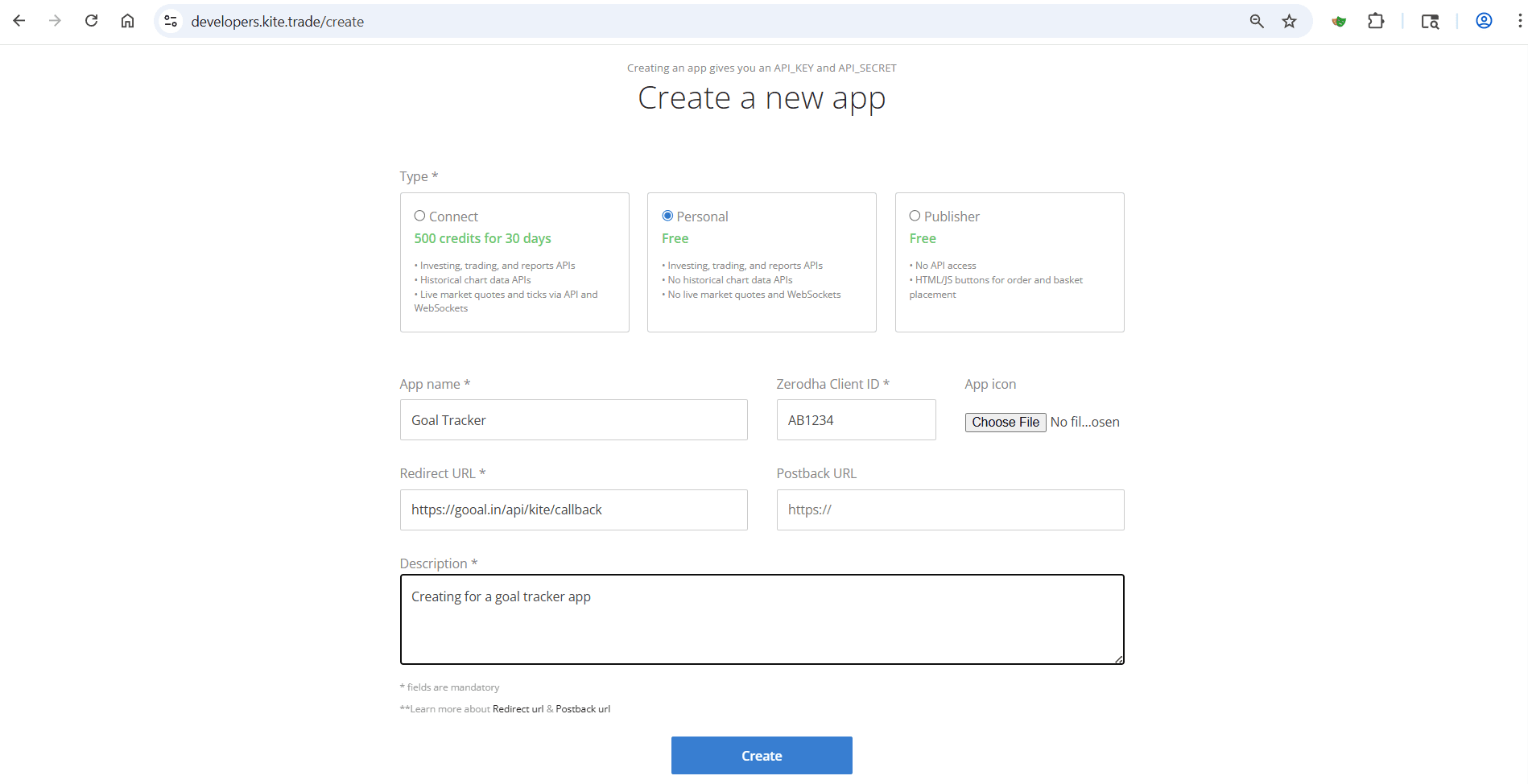This screenshot has height=784, width=1528.
Task: Click the page zoom magnifier icon
Action: pos(1257,23)
